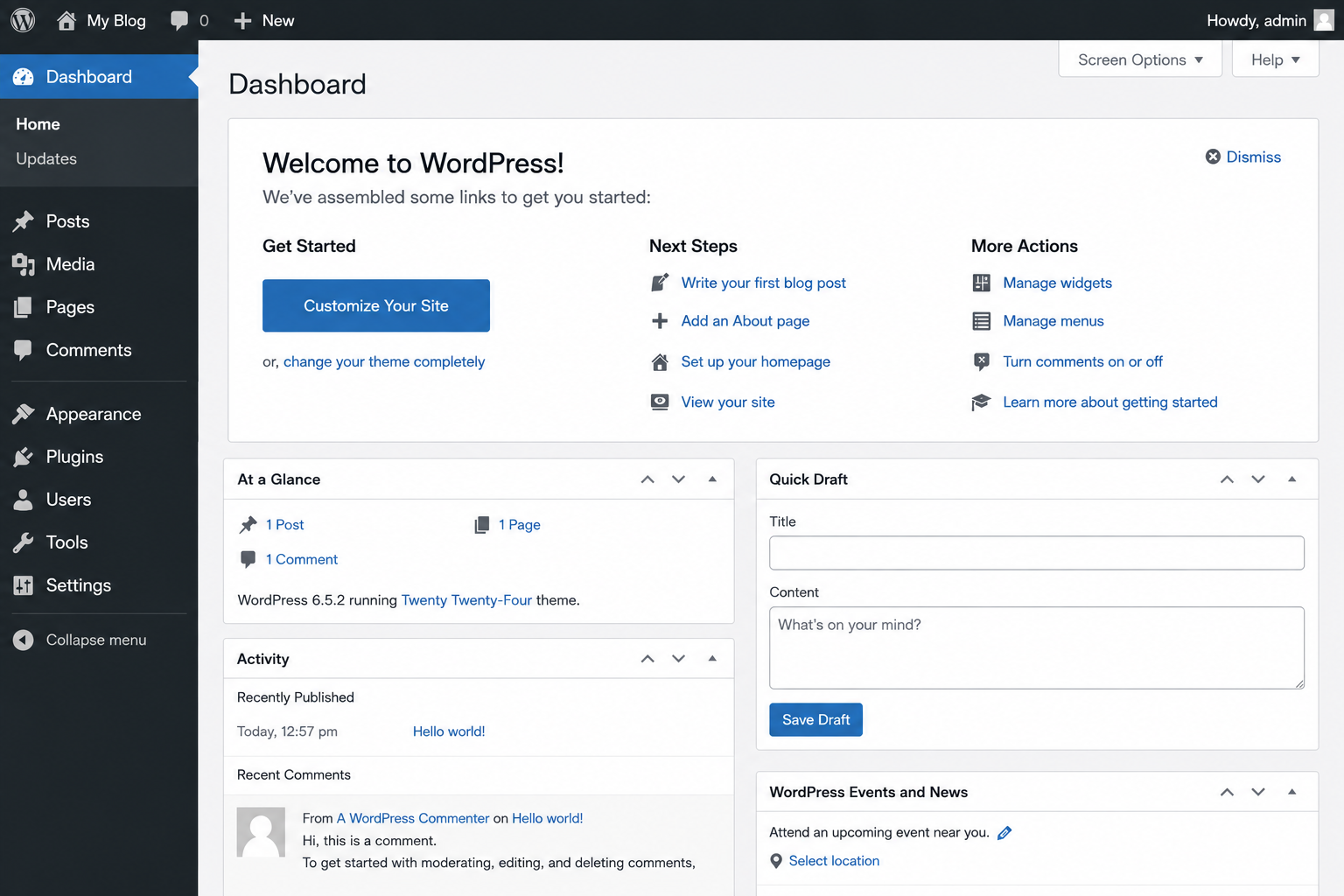The image size is (1344, 896).
Task: Focus the What's on your mind content box
Action: (1037, 648)
